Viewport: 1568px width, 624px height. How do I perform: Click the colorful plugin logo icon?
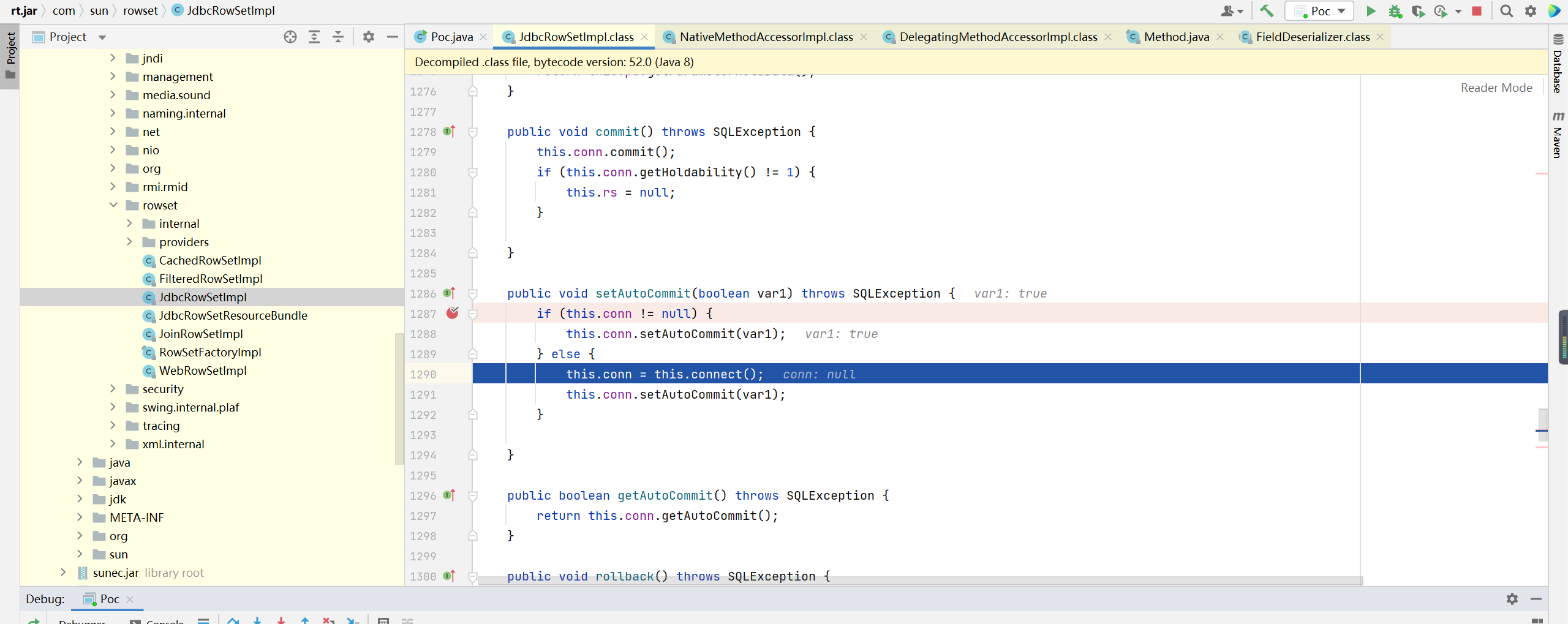[x=1554, y=10]
